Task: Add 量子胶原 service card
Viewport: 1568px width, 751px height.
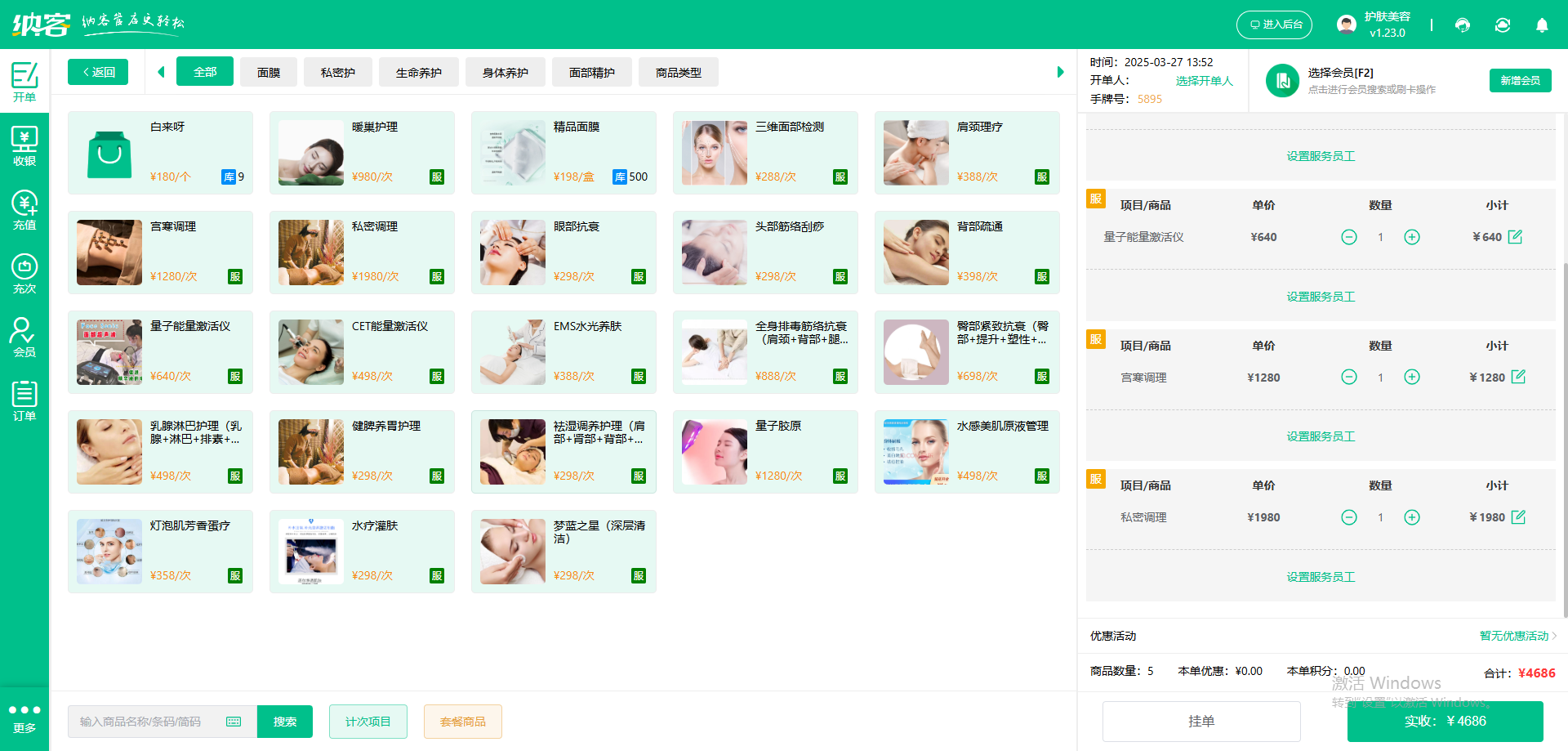Action: tap(765, 452)
